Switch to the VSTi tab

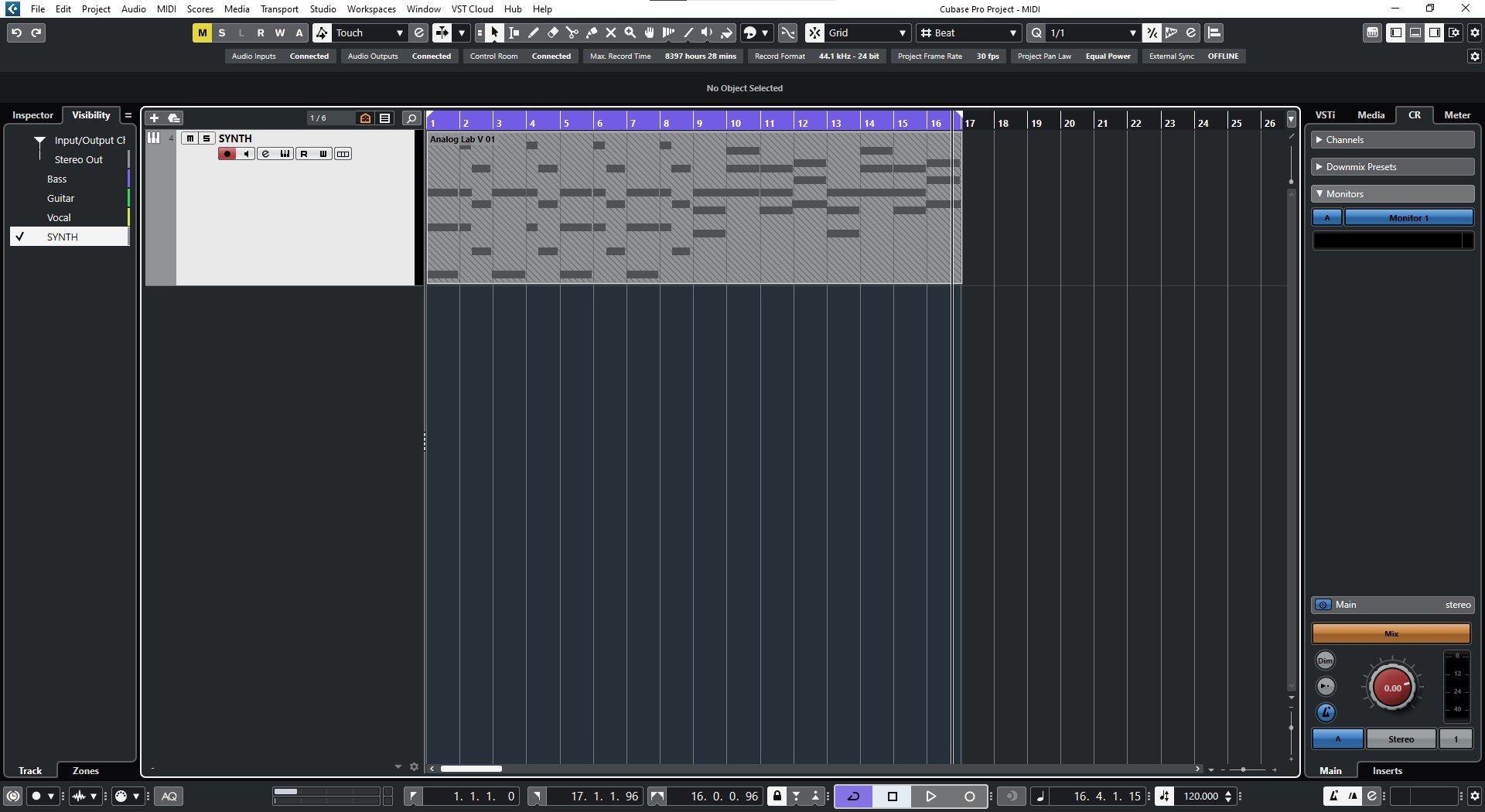(1326, 115)
